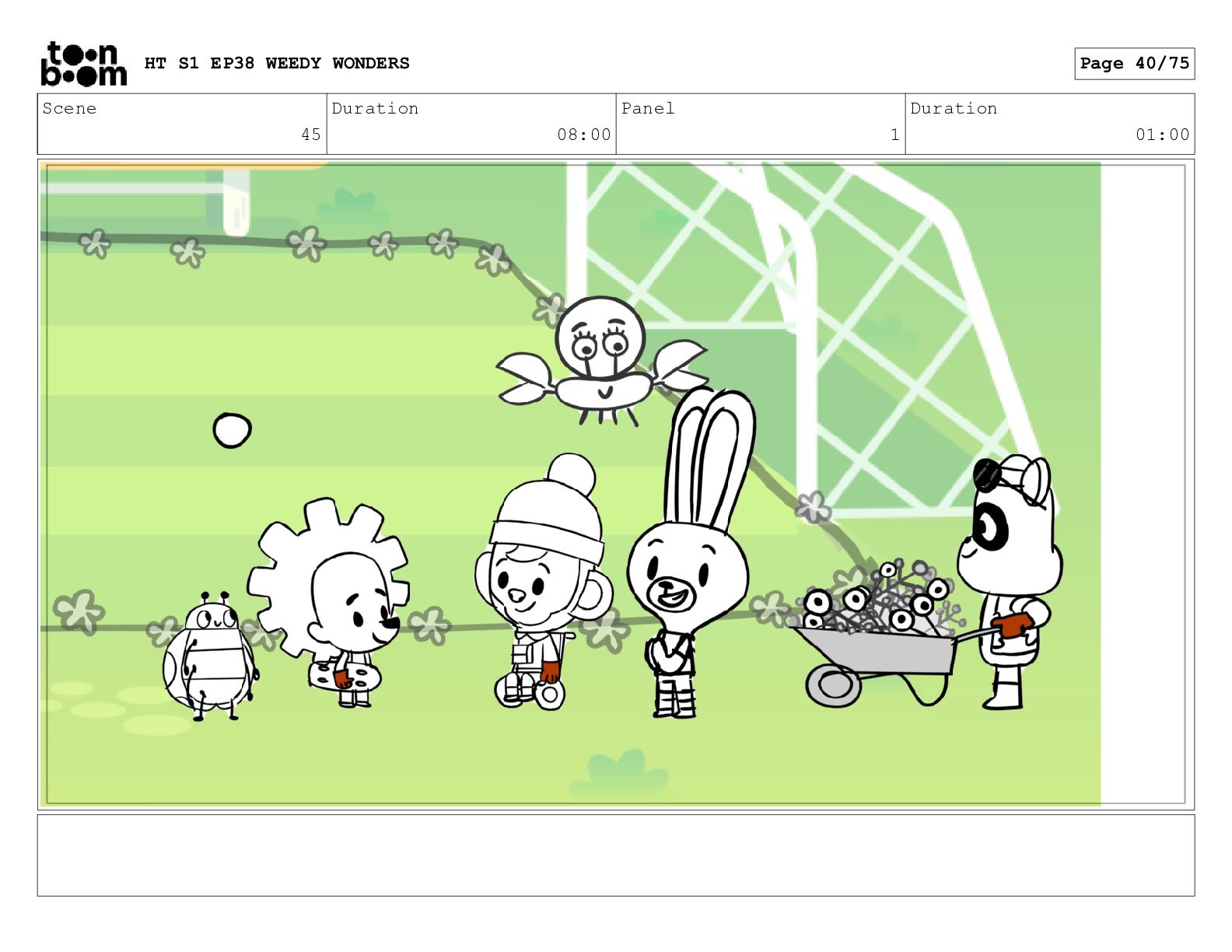Select the title text 'HT S1 EP38 WEEDY WONDERS'

pos(277,63)
